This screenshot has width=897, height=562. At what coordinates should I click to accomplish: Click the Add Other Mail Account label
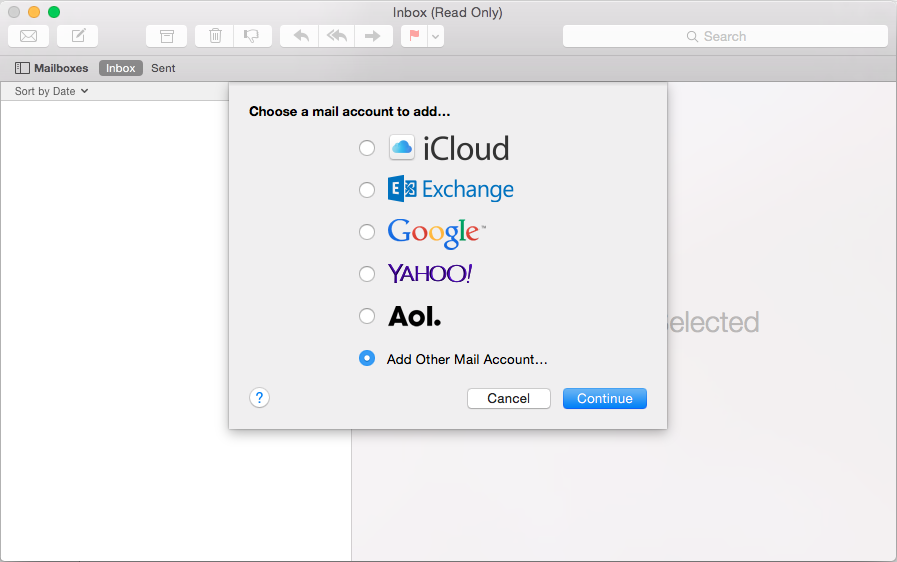pos(467,359)
